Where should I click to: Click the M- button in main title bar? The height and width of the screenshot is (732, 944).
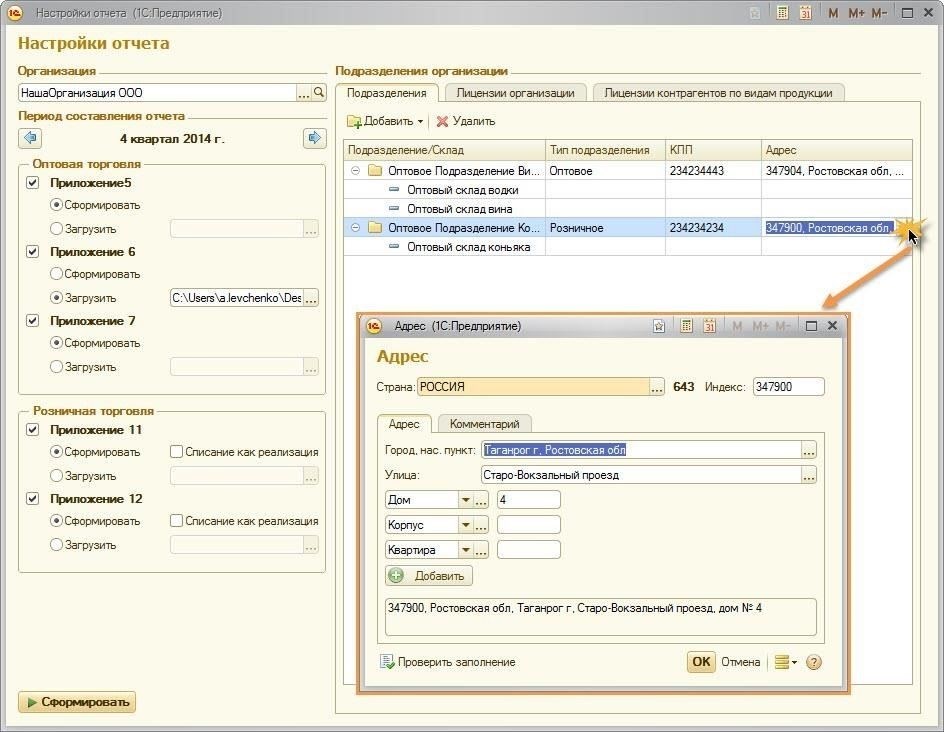click(x=879, y=13)
